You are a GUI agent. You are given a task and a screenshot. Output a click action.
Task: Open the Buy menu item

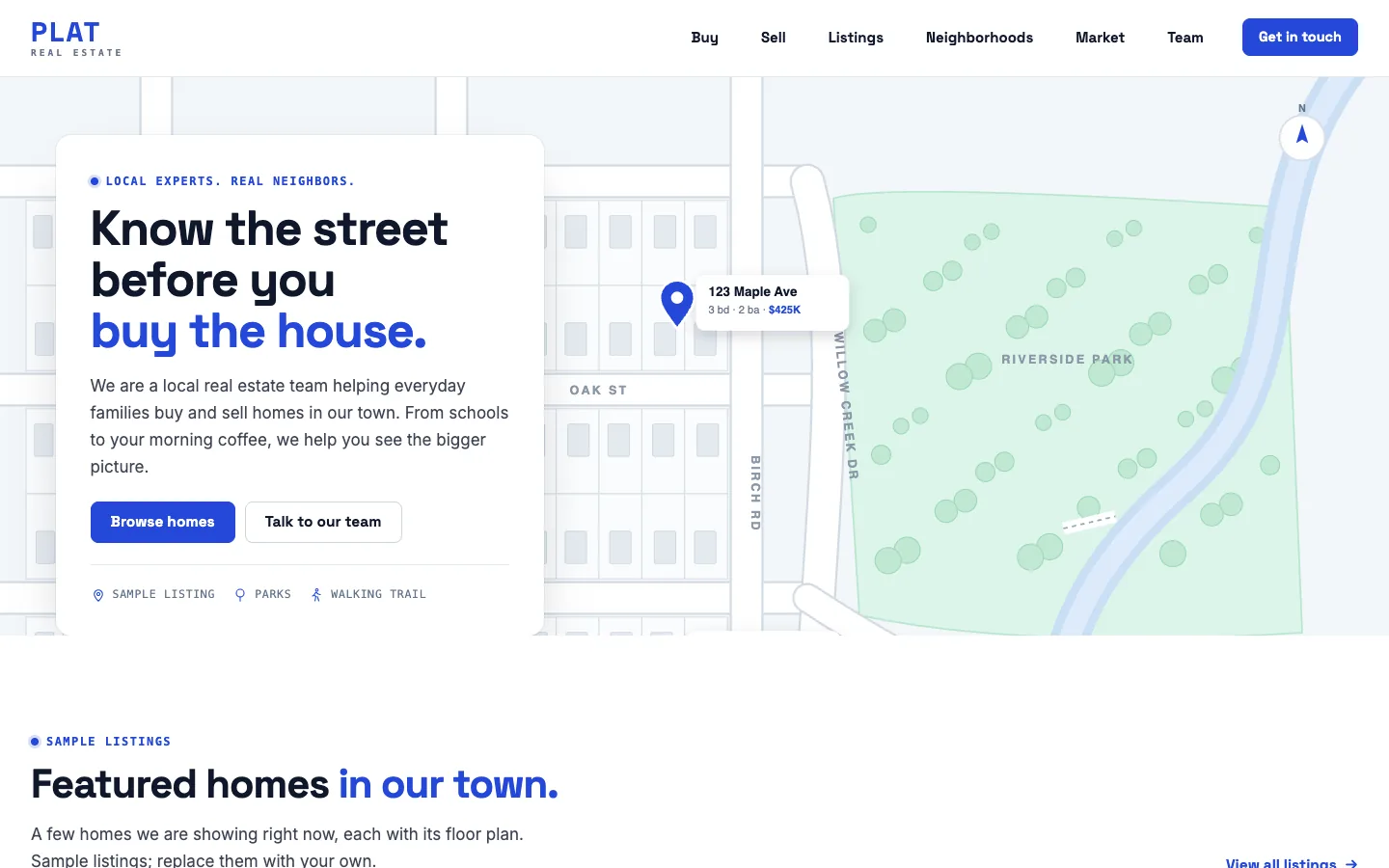click(704, 38)
